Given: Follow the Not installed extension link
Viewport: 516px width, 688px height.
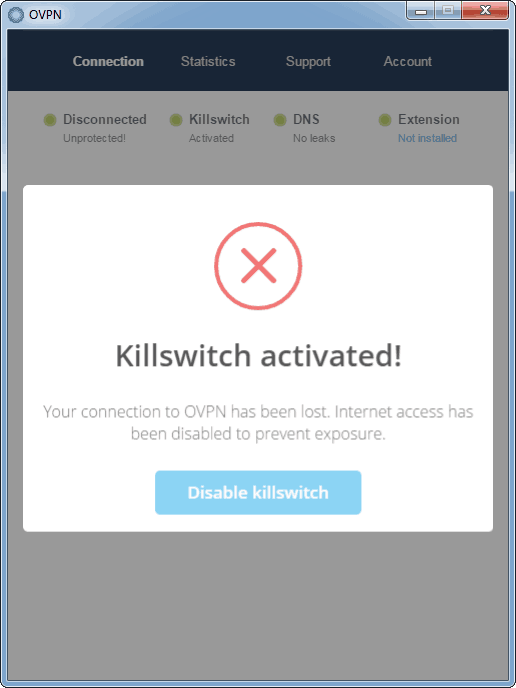Looking at the screenshot, I should pos(427,138).
